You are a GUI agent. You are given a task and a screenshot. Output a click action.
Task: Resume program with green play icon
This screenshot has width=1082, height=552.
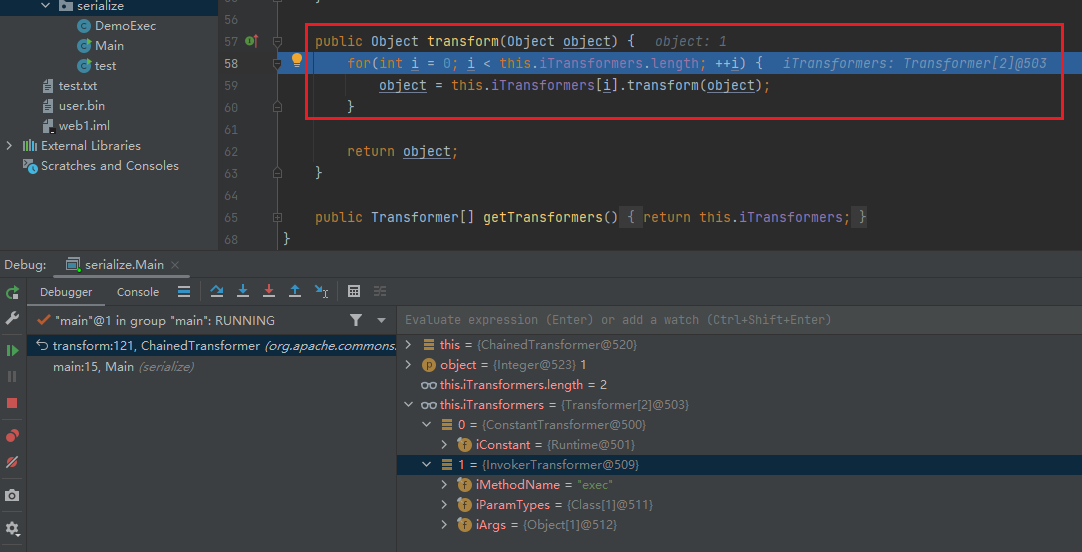[12, 351]
